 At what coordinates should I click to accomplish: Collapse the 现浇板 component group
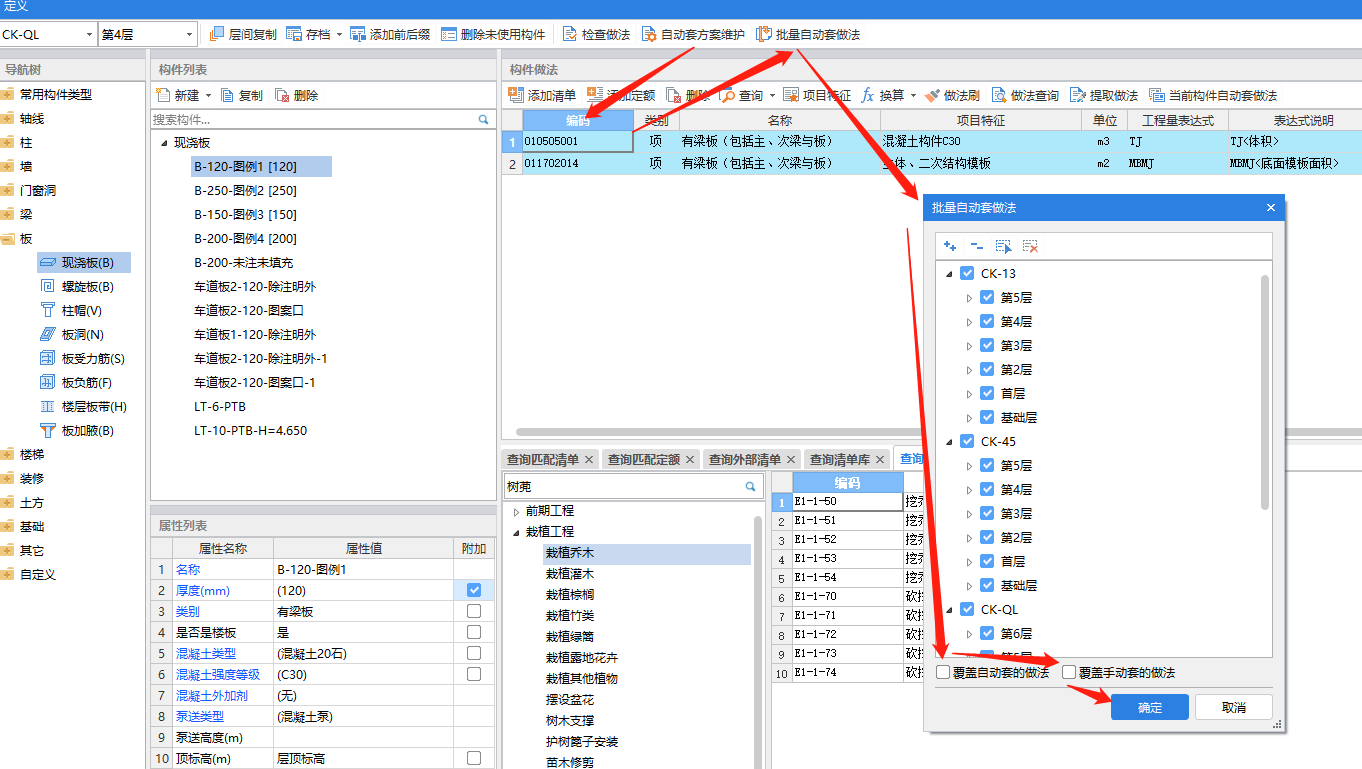(164, 143)
